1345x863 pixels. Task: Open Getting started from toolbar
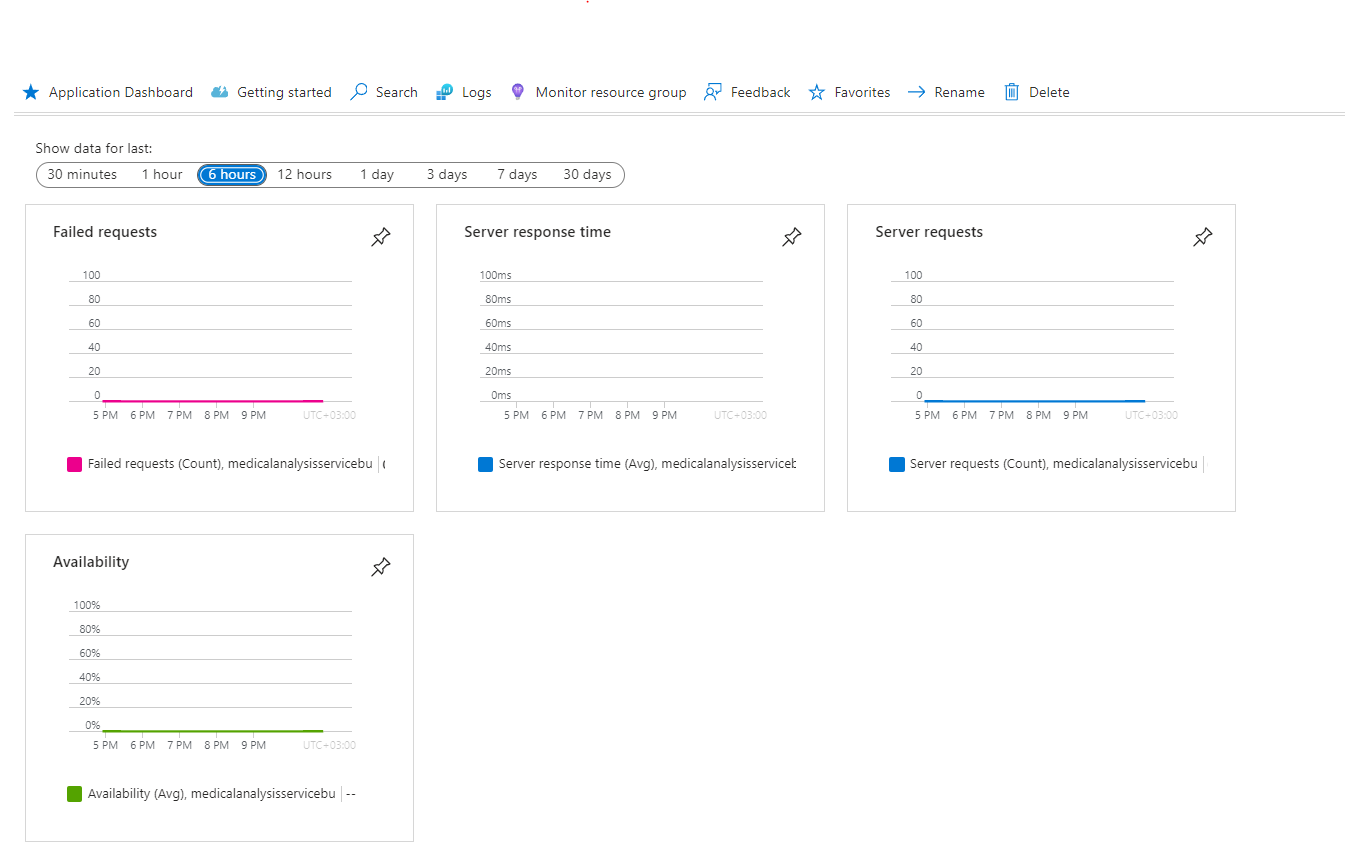[271, 92]
